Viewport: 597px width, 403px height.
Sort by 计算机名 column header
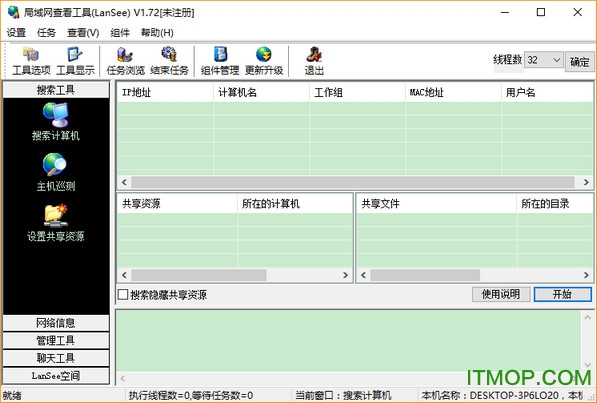(261, 93)
